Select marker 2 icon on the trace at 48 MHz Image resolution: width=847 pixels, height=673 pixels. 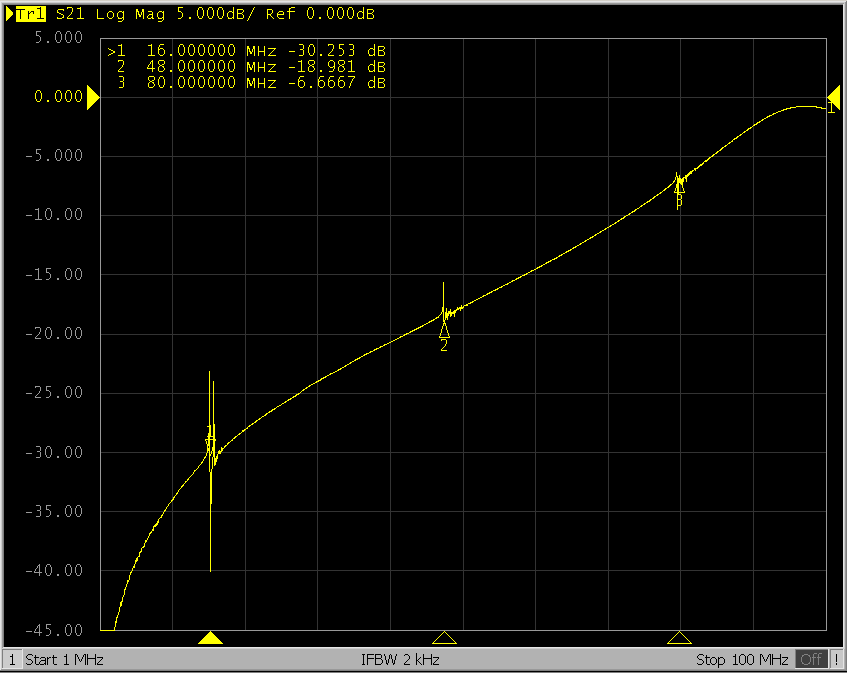pyautogui.click(x=444, y=331)
